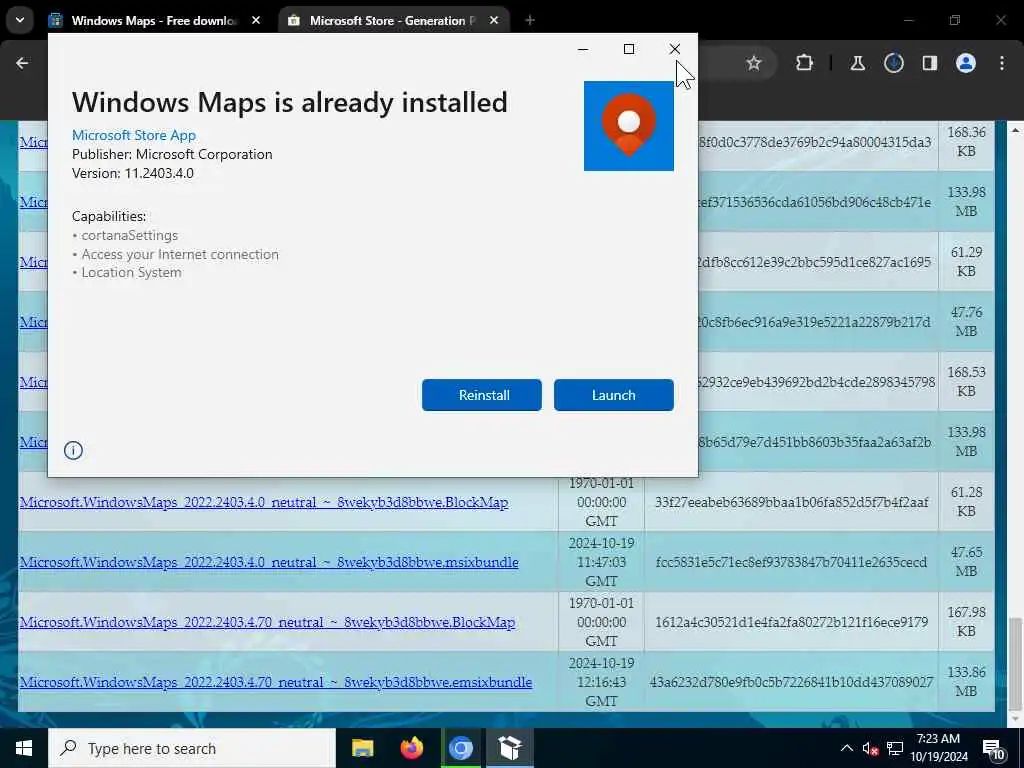Open a new browser tab

(530, 20)
